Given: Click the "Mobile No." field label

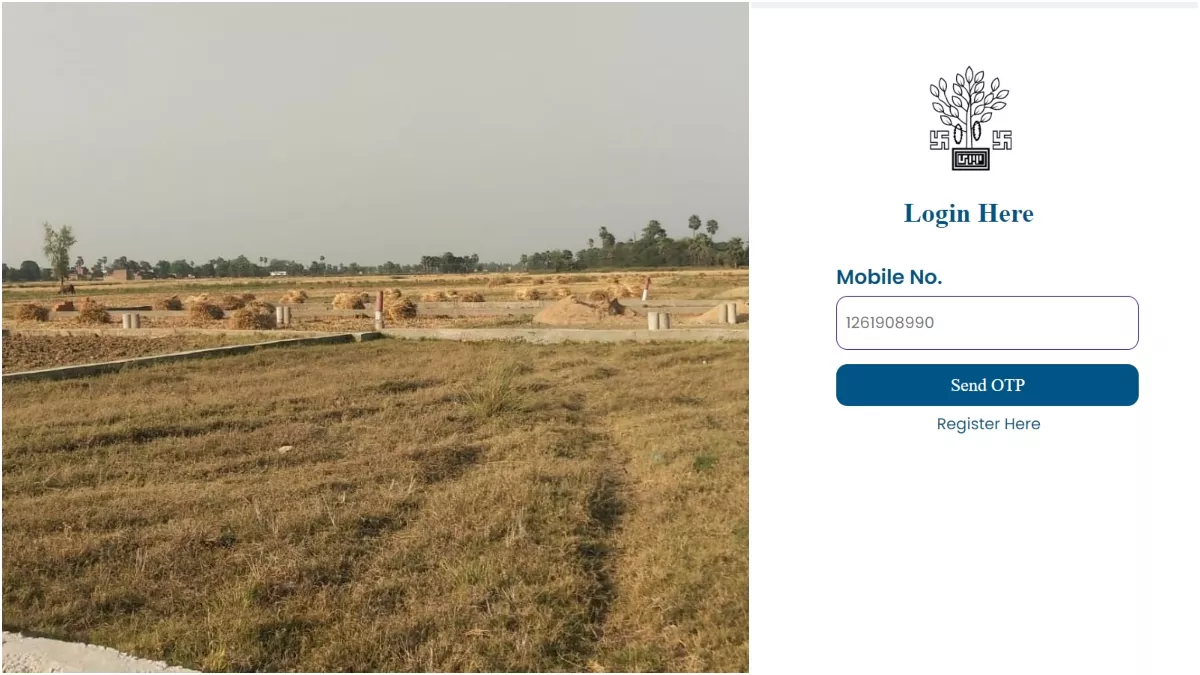Looking at the screenshot, I should 889,277.
